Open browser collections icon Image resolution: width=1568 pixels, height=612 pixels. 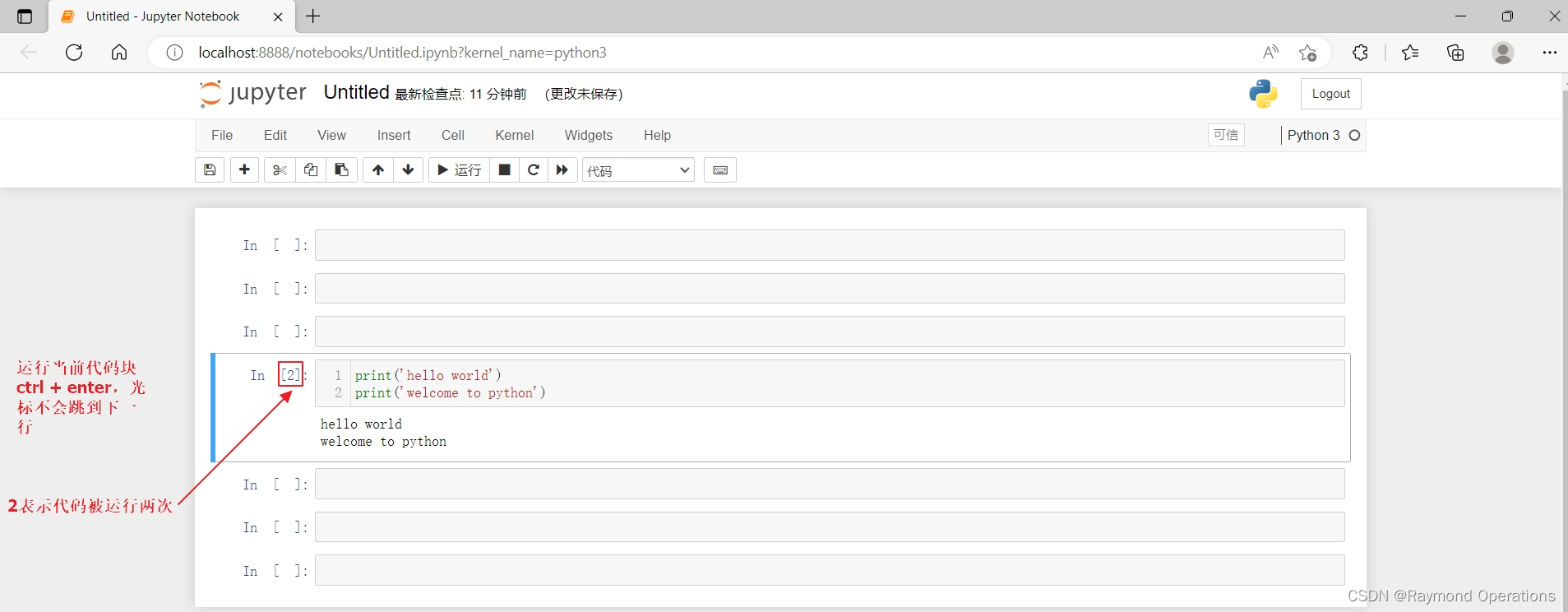click(x=1455, y=53)
